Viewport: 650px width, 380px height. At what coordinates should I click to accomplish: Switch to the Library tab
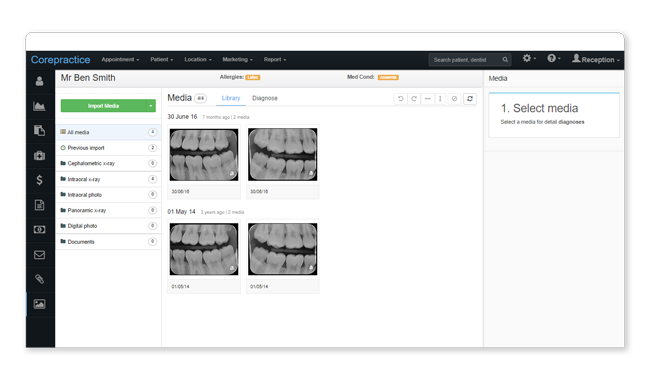click(231, 98)
